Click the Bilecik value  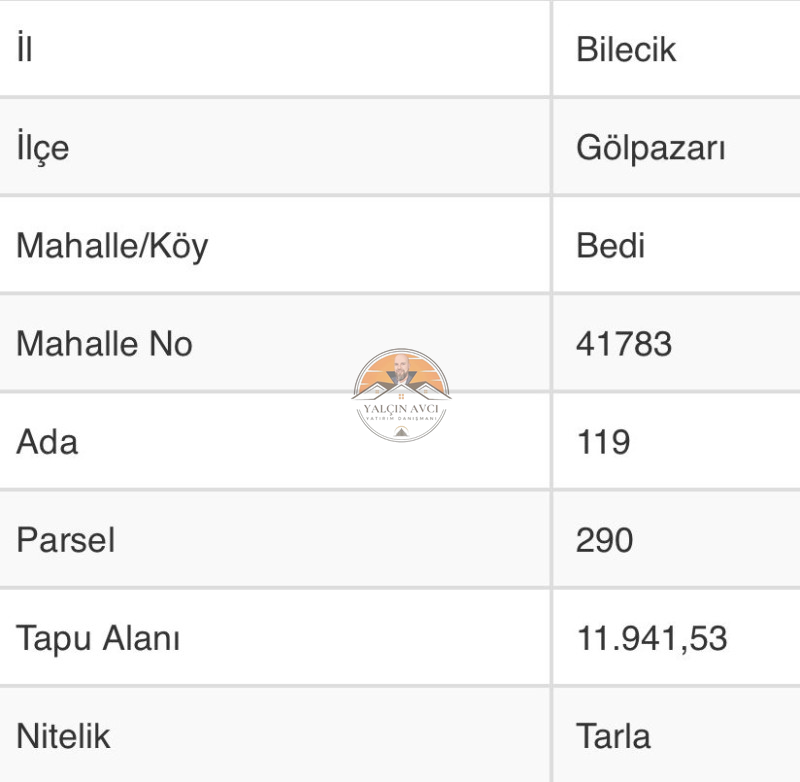tap(626, 49)
